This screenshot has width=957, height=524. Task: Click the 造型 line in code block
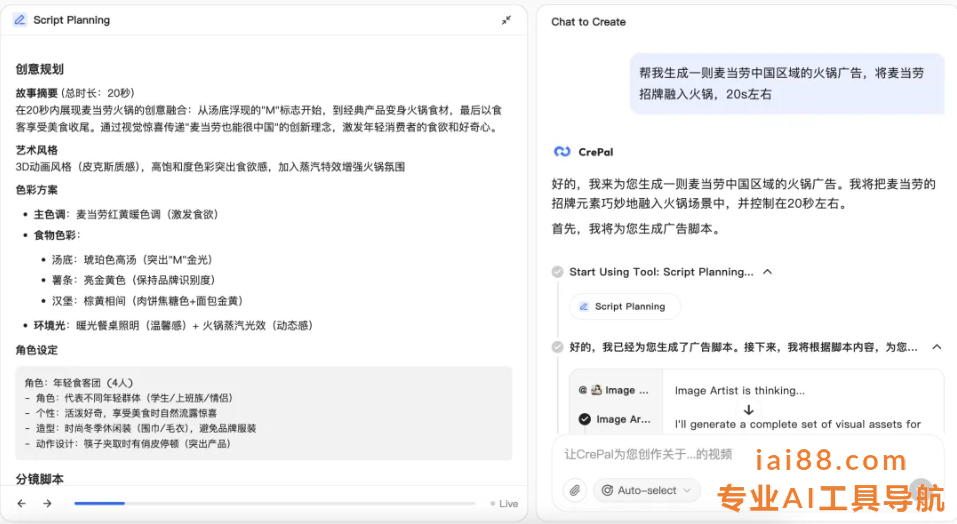click(140, 428)
